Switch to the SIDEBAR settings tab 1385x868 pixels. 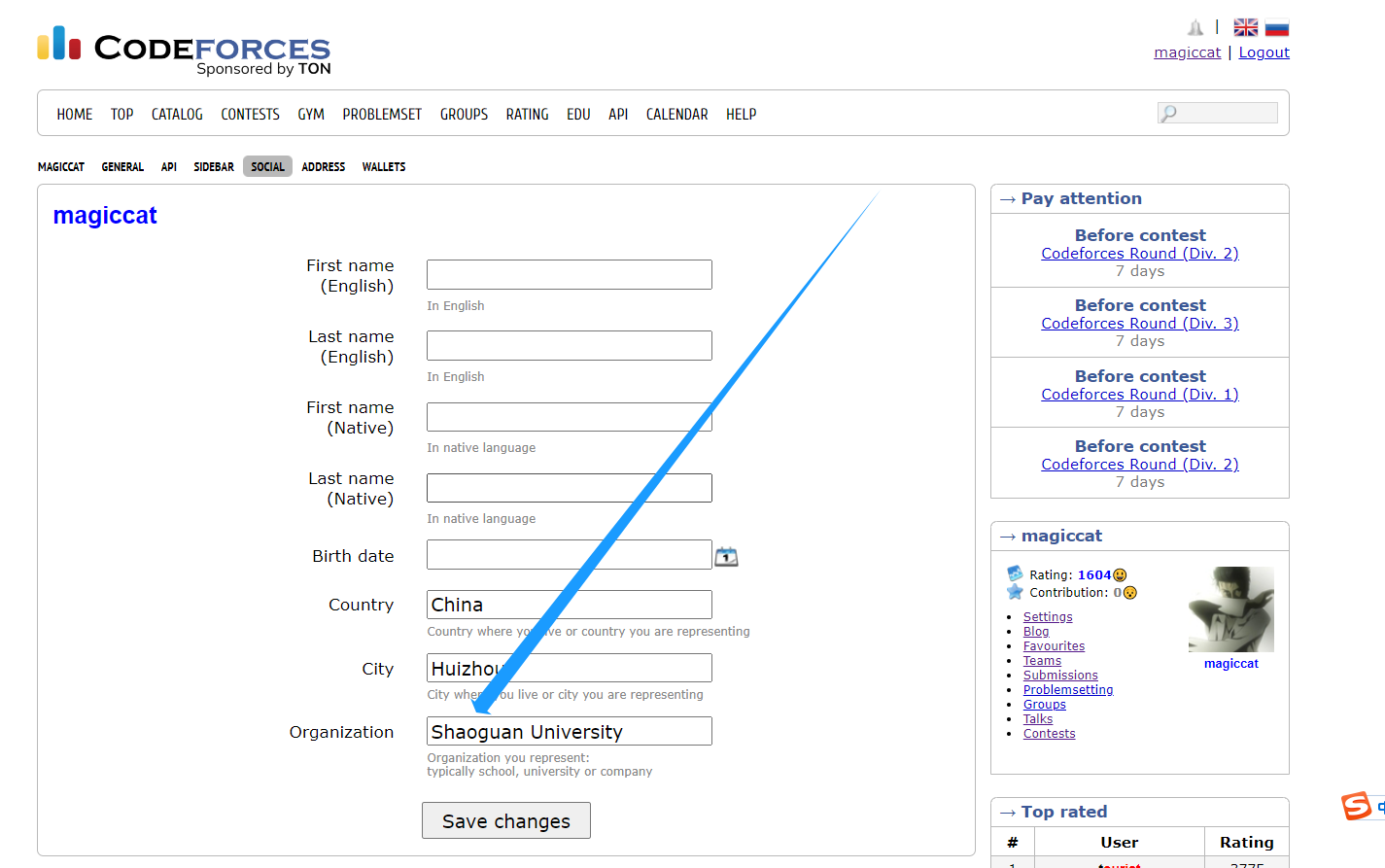pyautogui.click(x=214, y=167)
